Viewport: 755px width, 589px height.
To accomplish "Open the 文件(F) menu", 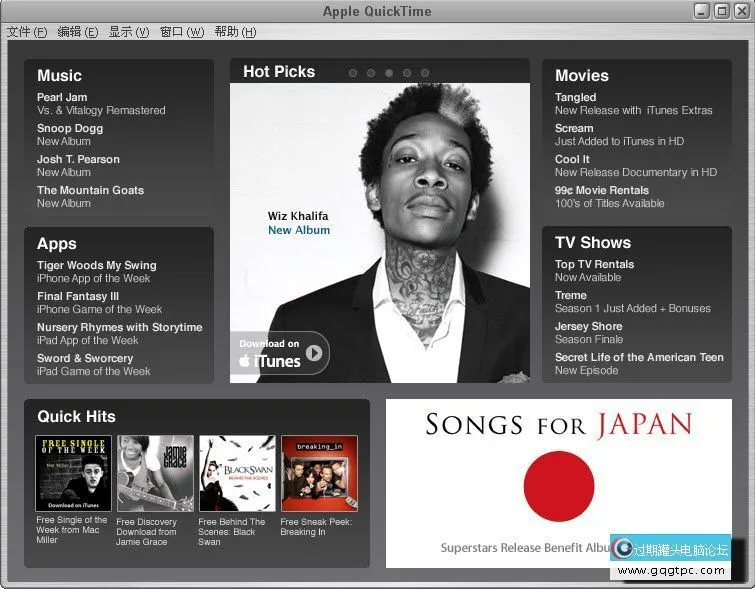I will 27,32.
